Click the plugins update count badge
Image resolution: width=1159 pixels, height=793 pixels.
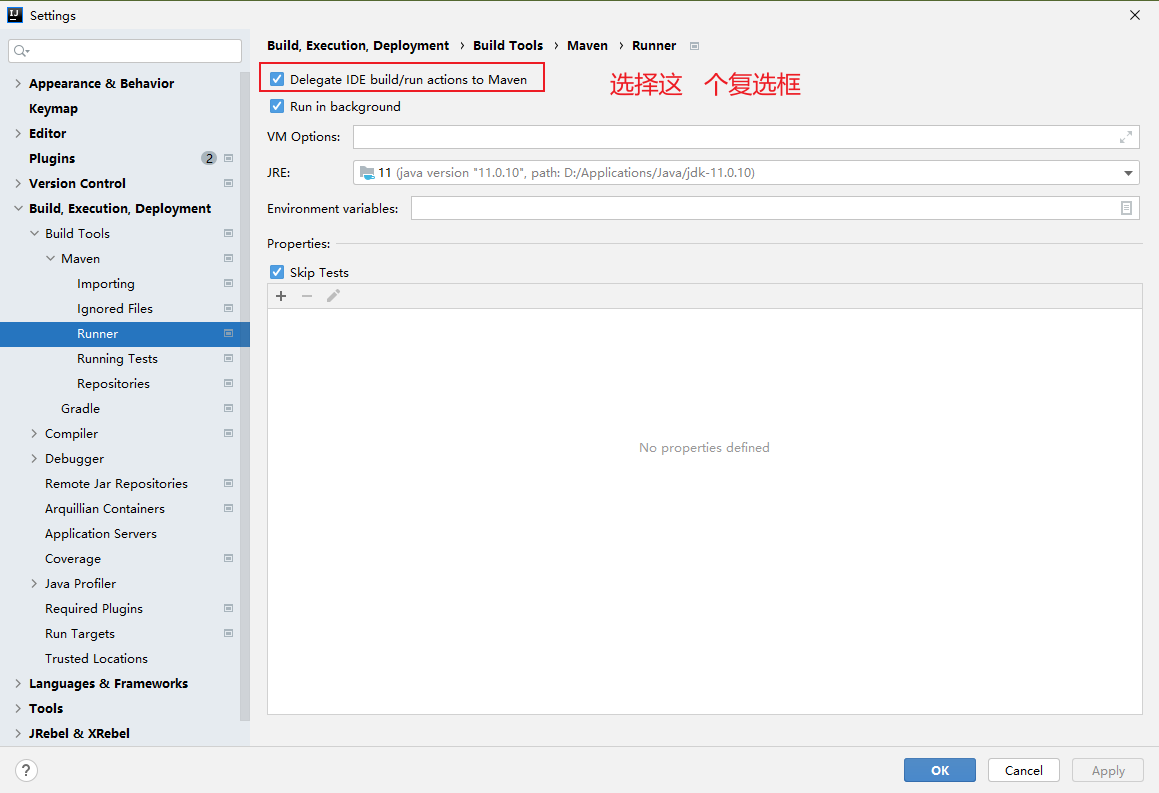coord(209,158)
